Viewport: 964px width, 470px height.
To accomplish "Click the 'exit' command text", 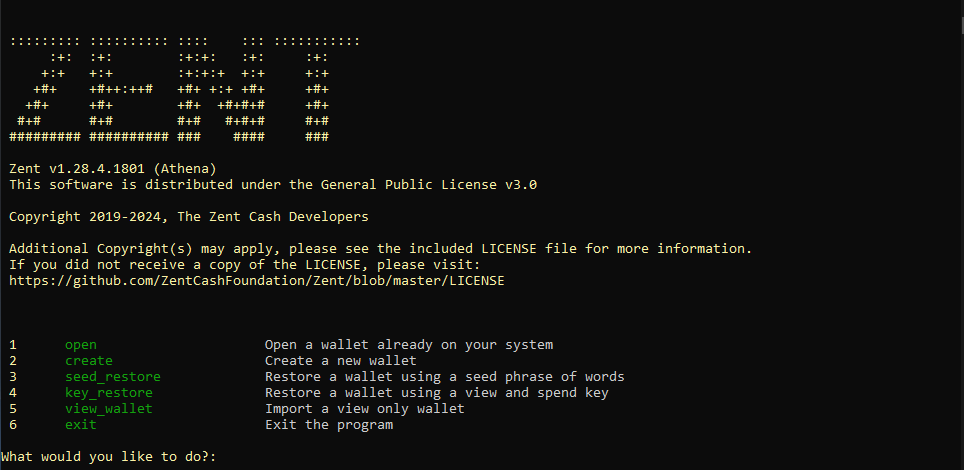I will tap(81, 424).
